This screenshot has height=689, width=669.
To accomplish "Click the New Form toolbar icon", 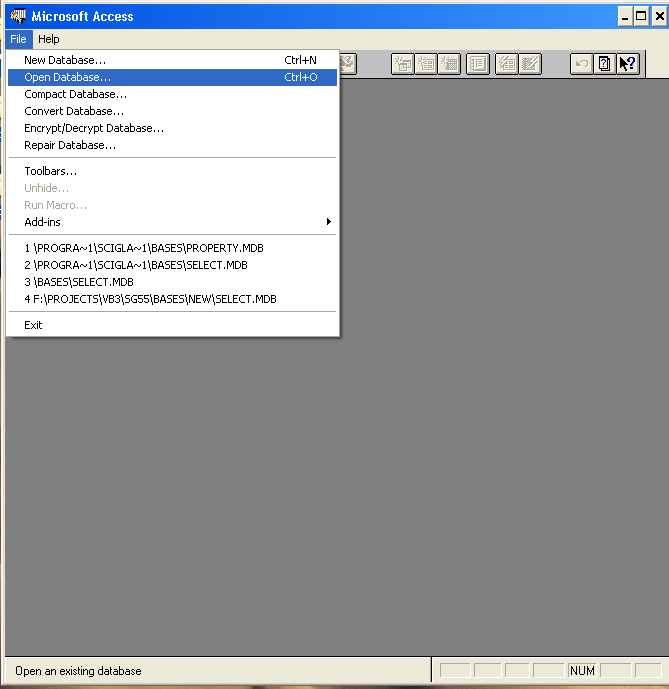I will coord(425,64).
